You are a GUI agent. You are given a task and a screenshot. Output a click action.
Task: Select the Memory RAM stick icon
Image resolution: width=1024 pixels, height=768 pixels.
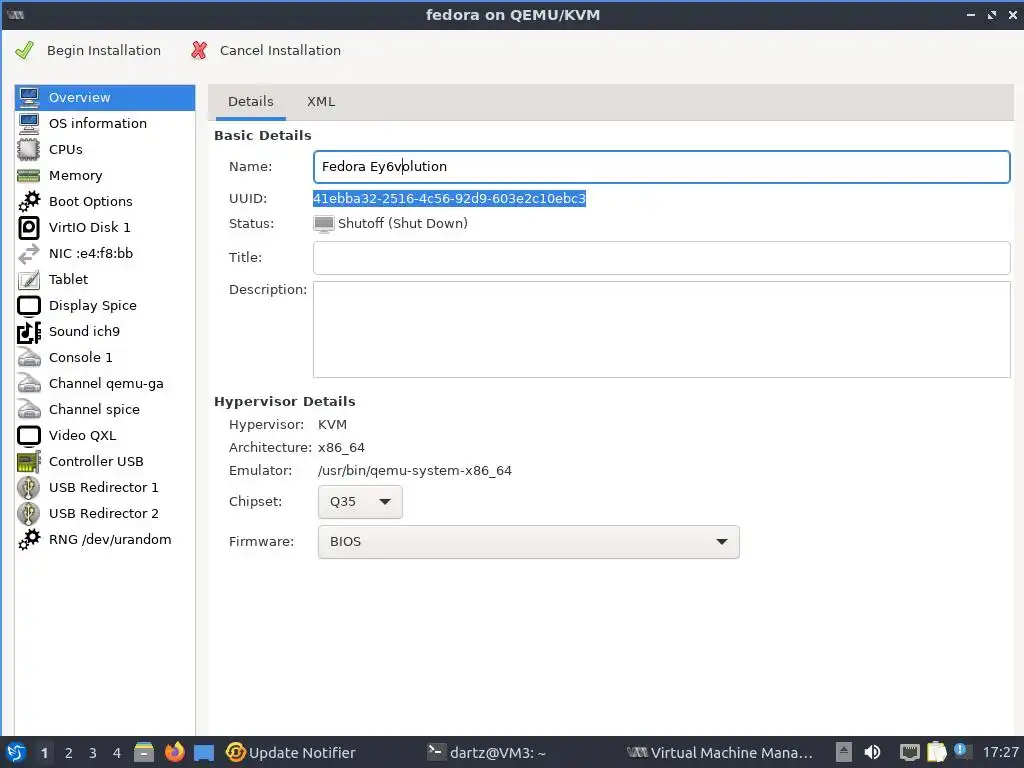pyautogui.click(x=29, y=176)
